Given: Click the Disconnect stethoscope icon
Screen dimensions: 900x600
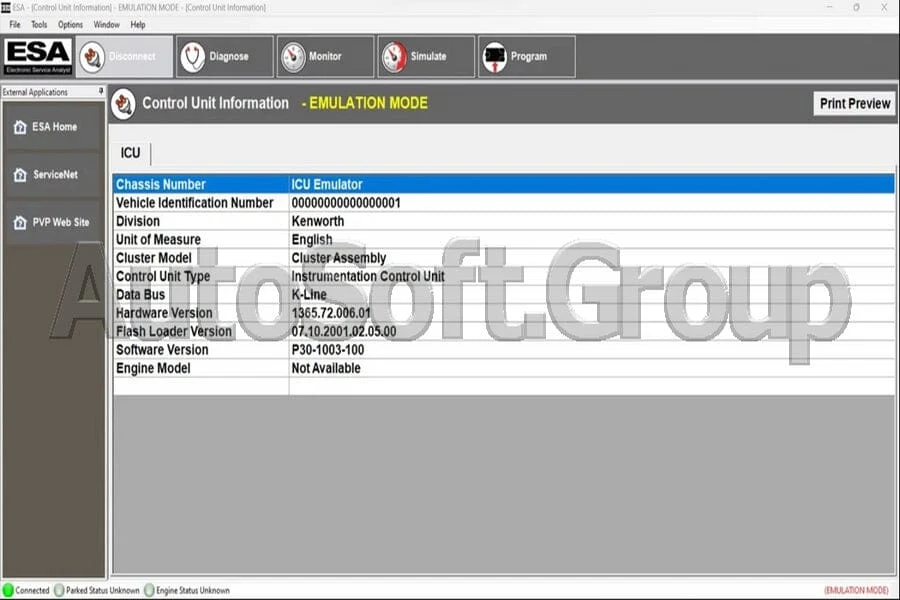Looking at the screenshot, I should (x=92, y=57).
